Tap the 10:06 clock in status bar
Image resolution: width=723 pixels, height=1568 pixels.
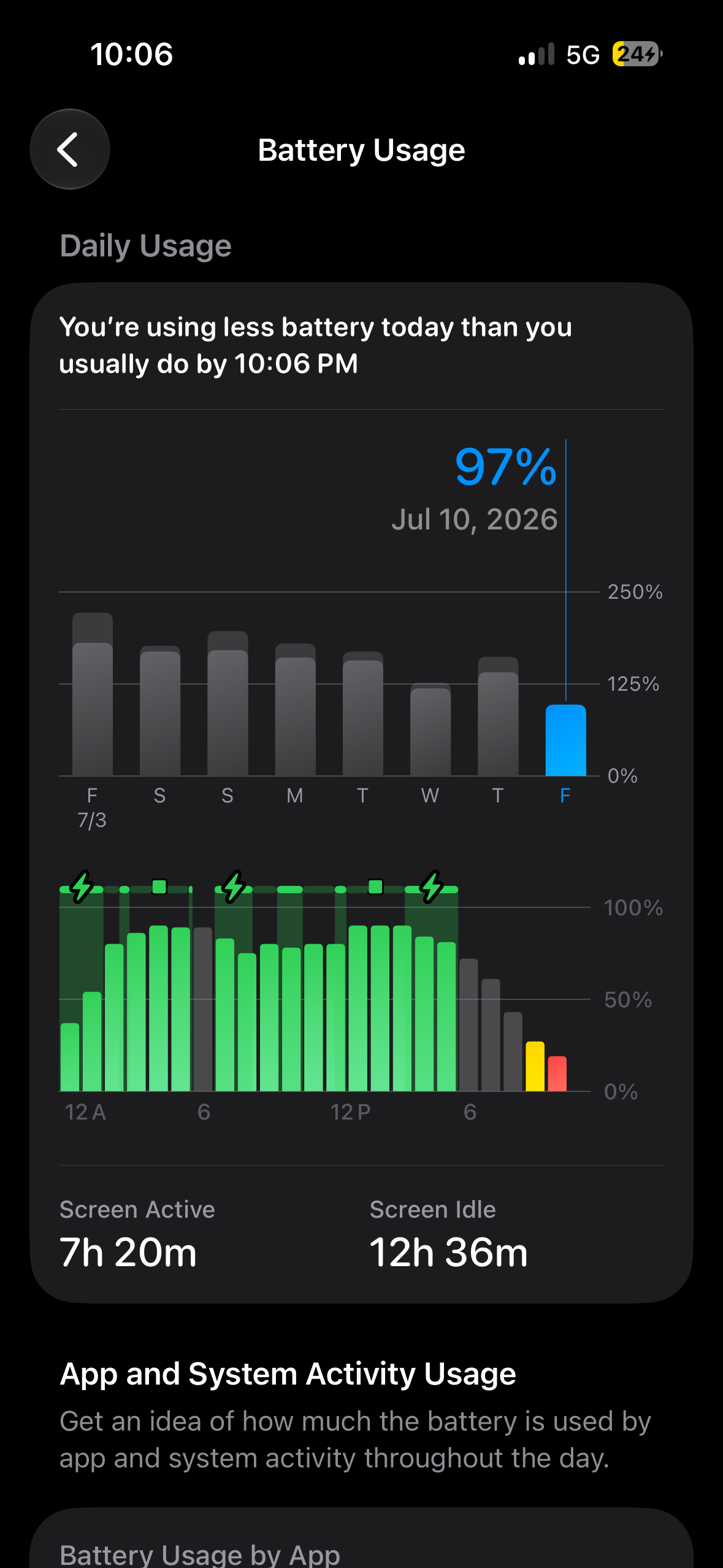pyautogui.click(x=132, y=54)
